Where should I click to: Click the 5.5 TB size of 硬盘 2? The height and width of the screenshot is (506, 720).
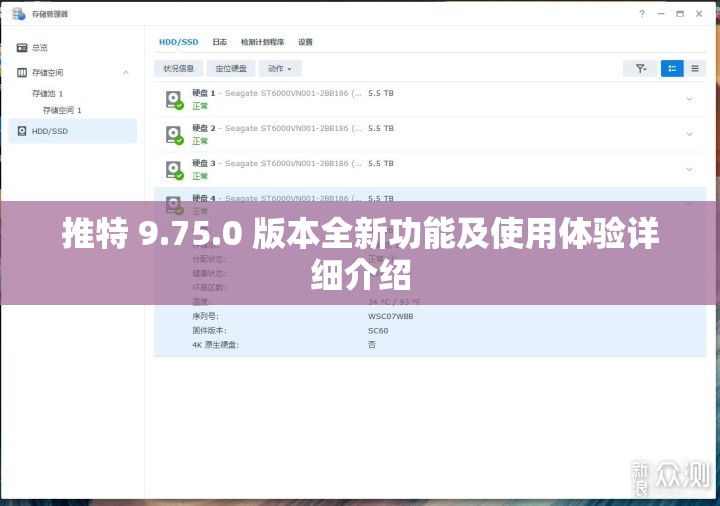381,128
